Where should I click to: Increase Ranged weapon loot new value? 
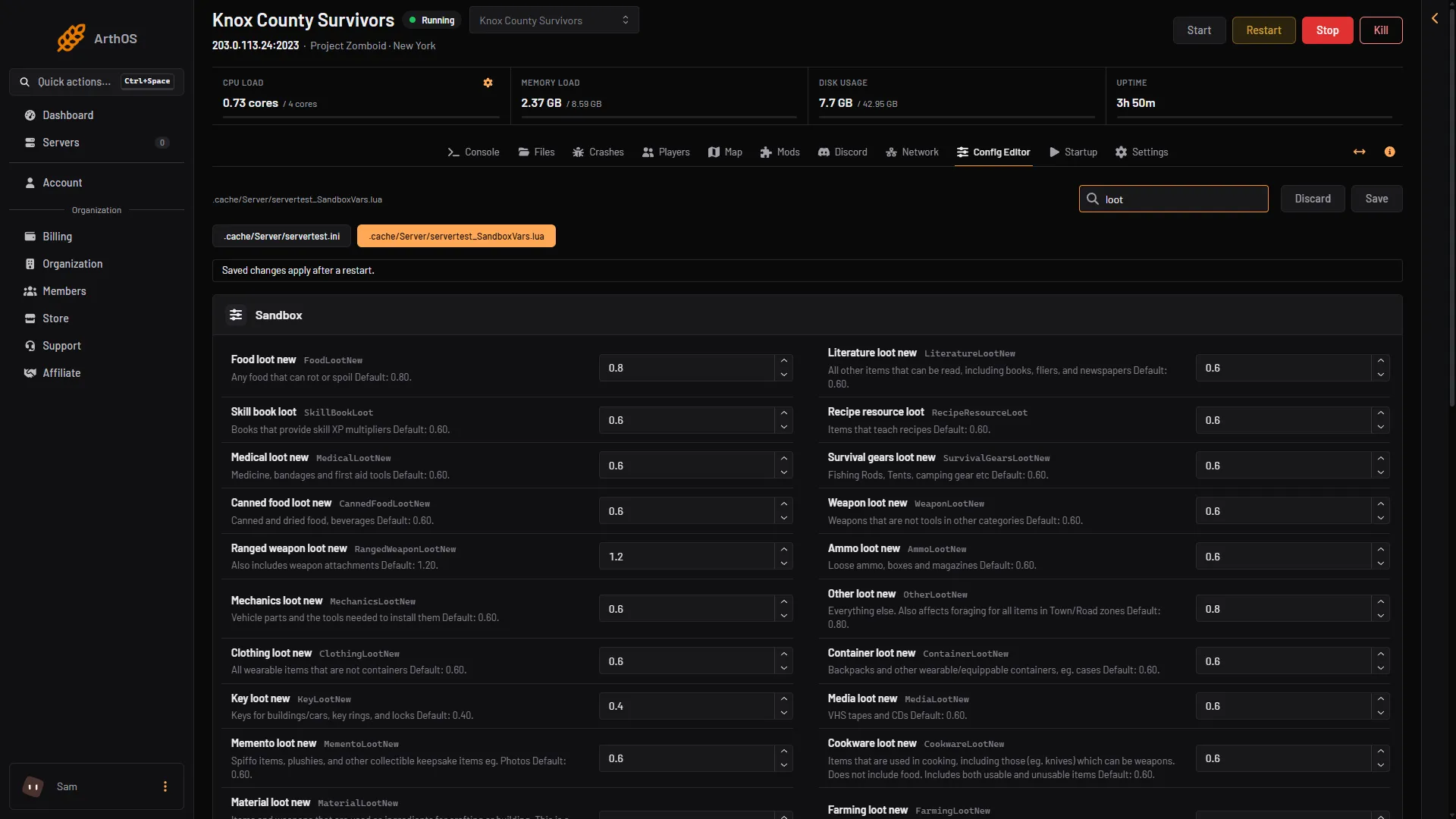[x=784, y=550]
